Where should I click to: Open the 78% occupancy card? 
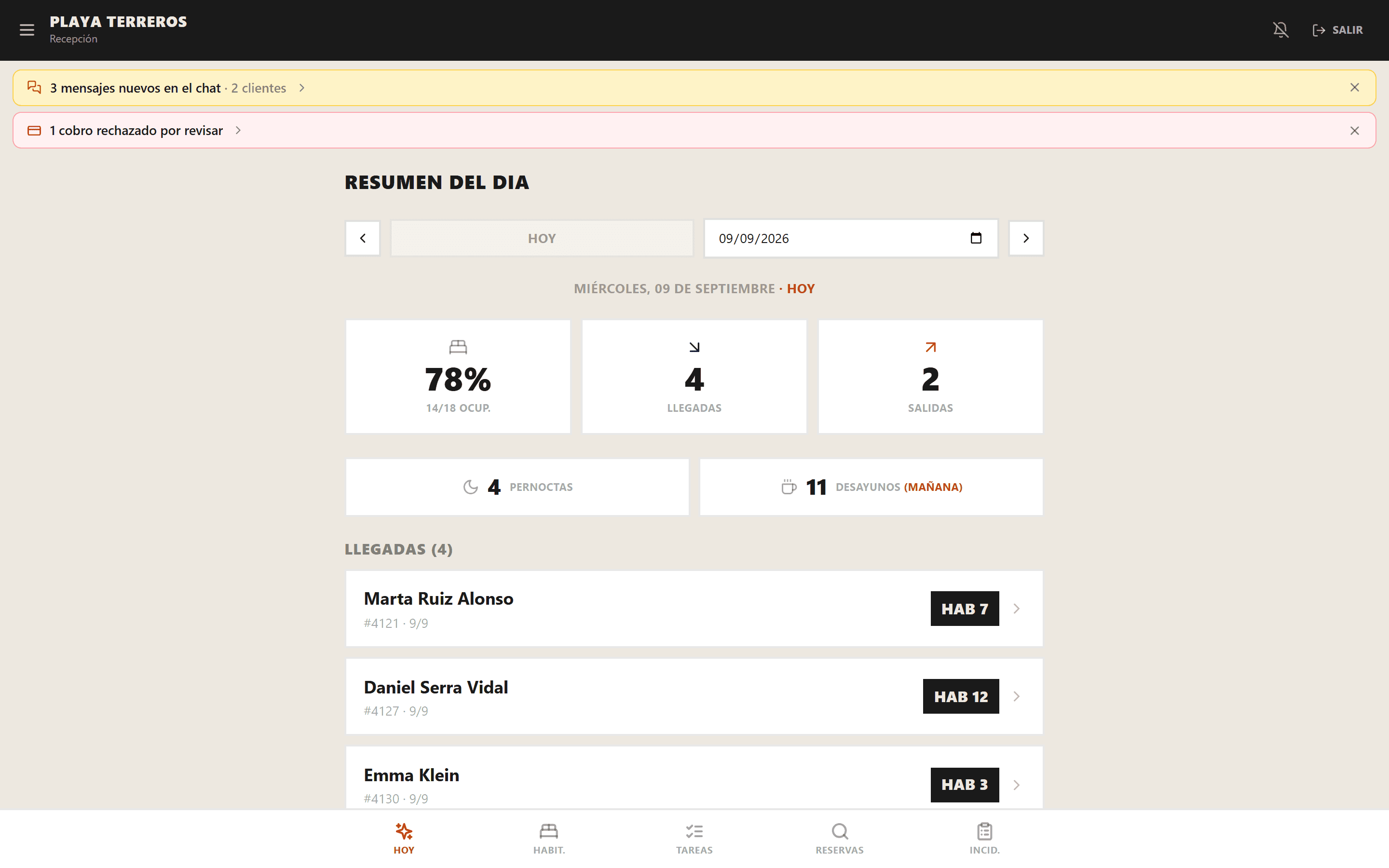click(458, 377)
